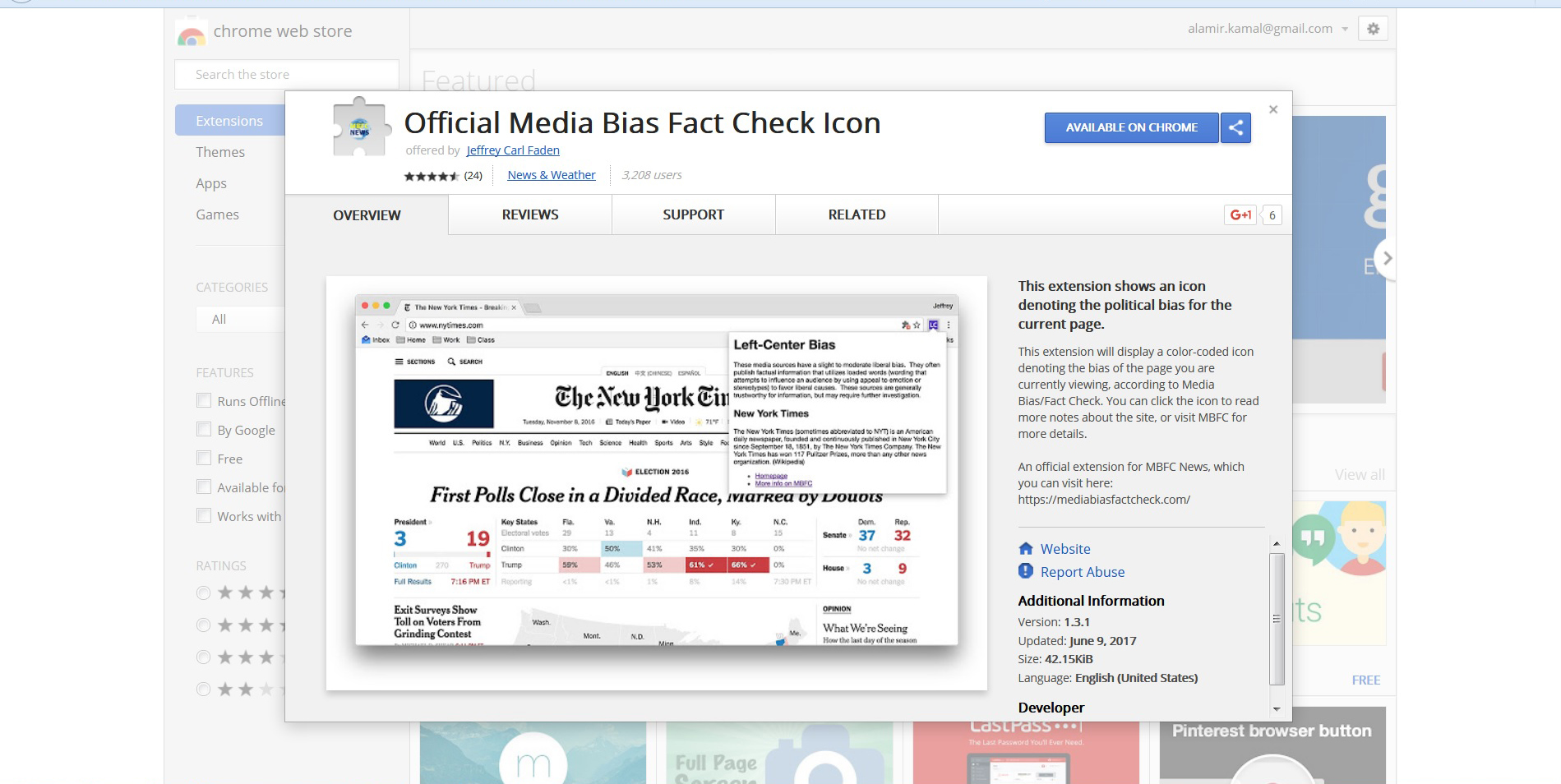This screenshot has height=784, width=1561.
Task: Select Games in the sidebar
Action: [x=217, y=214]
